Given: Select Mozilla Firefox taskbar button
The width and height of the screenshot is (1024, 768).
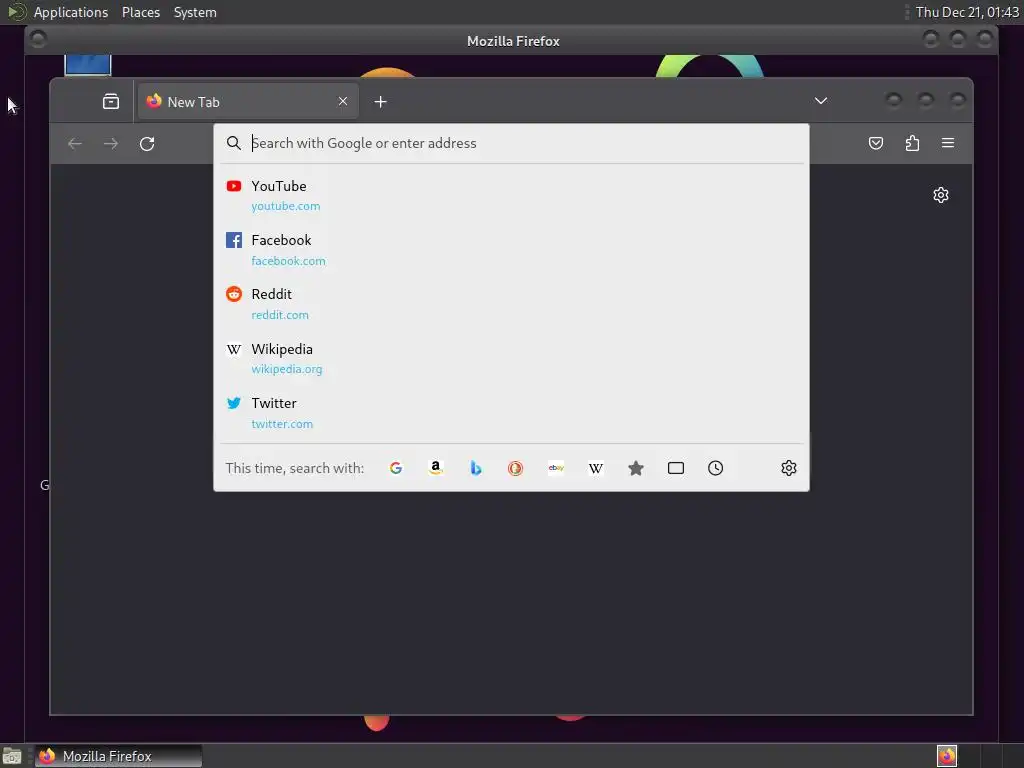Looking at the screenshot, I should [x=118, y=756].
